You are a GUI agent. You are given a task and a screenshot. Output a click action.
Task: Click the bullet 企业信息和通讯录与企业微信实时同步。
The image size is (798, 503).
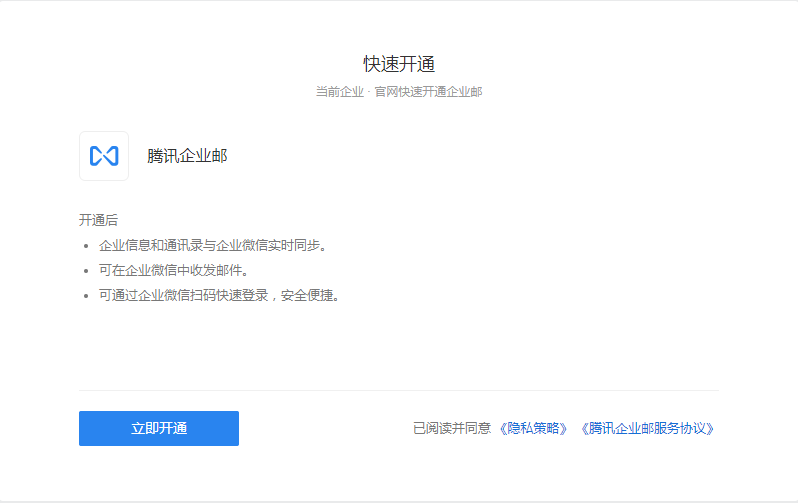click(213, 245)
